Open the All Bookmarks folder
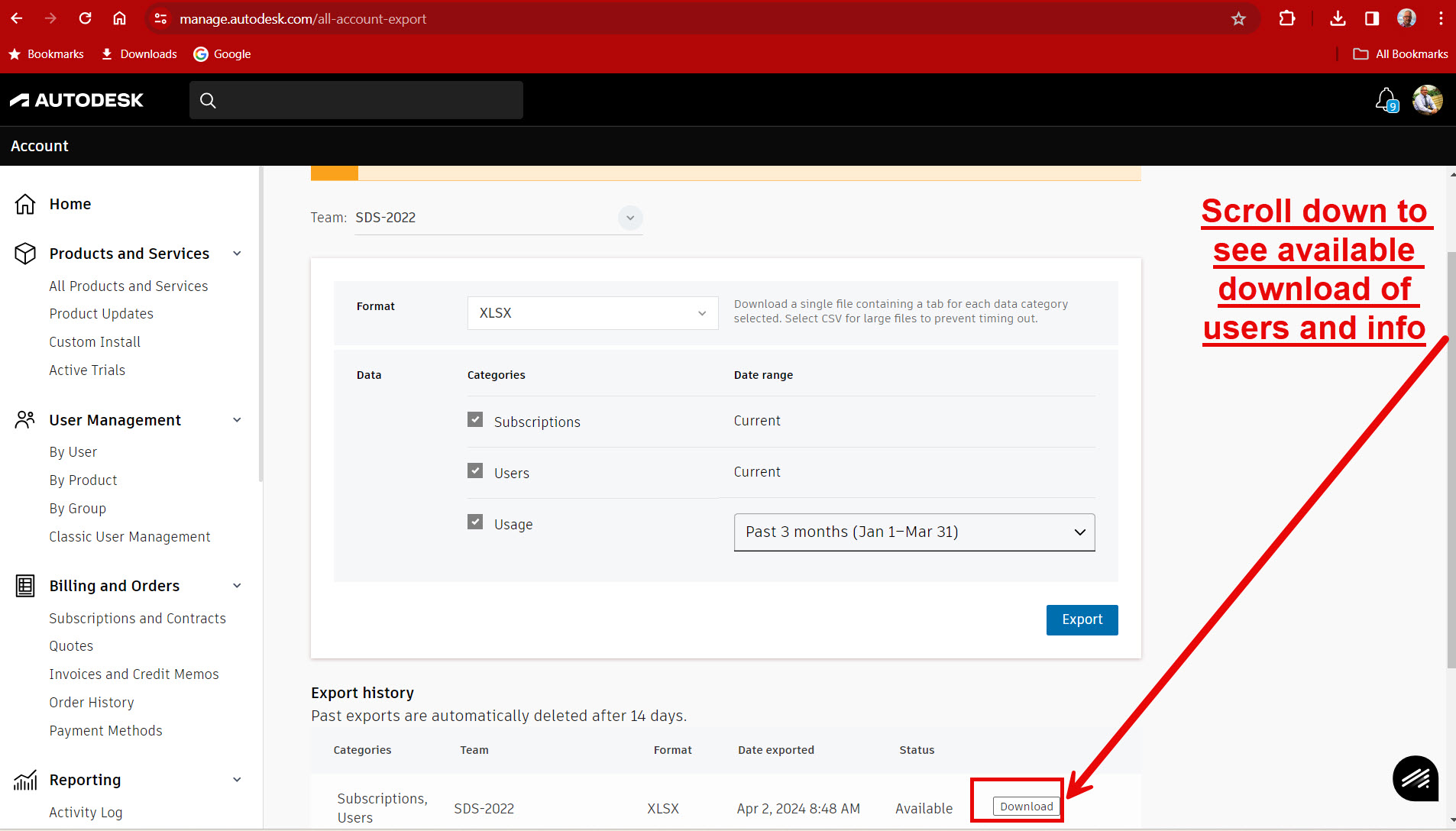The width and height of the screenshot is (1456, 831). (x=1400, y=54)
